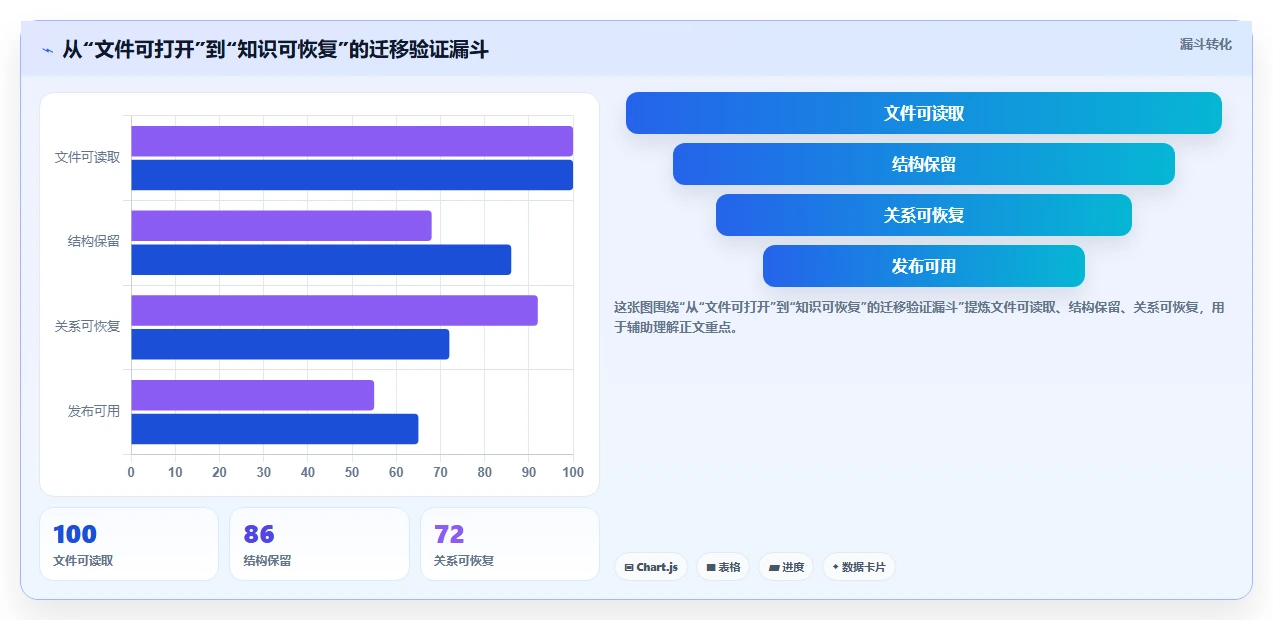
Task: Click the 结构保留 y-axis label
Action: (94, 241)
